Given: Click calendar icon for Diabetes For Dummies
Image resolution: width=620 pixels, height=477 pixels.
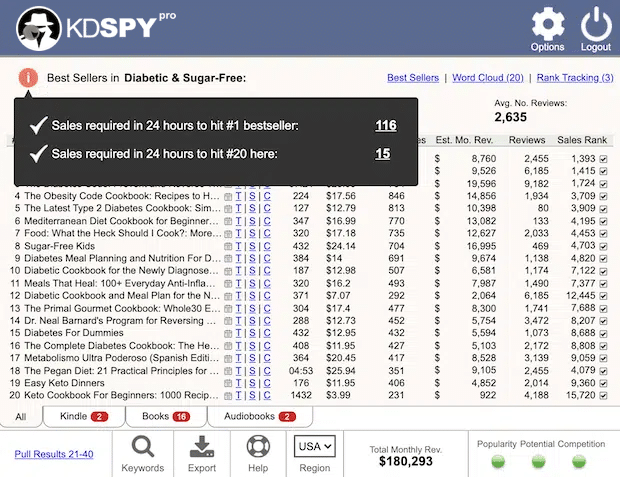Looking at the screenshot, I should click(228, 333).
